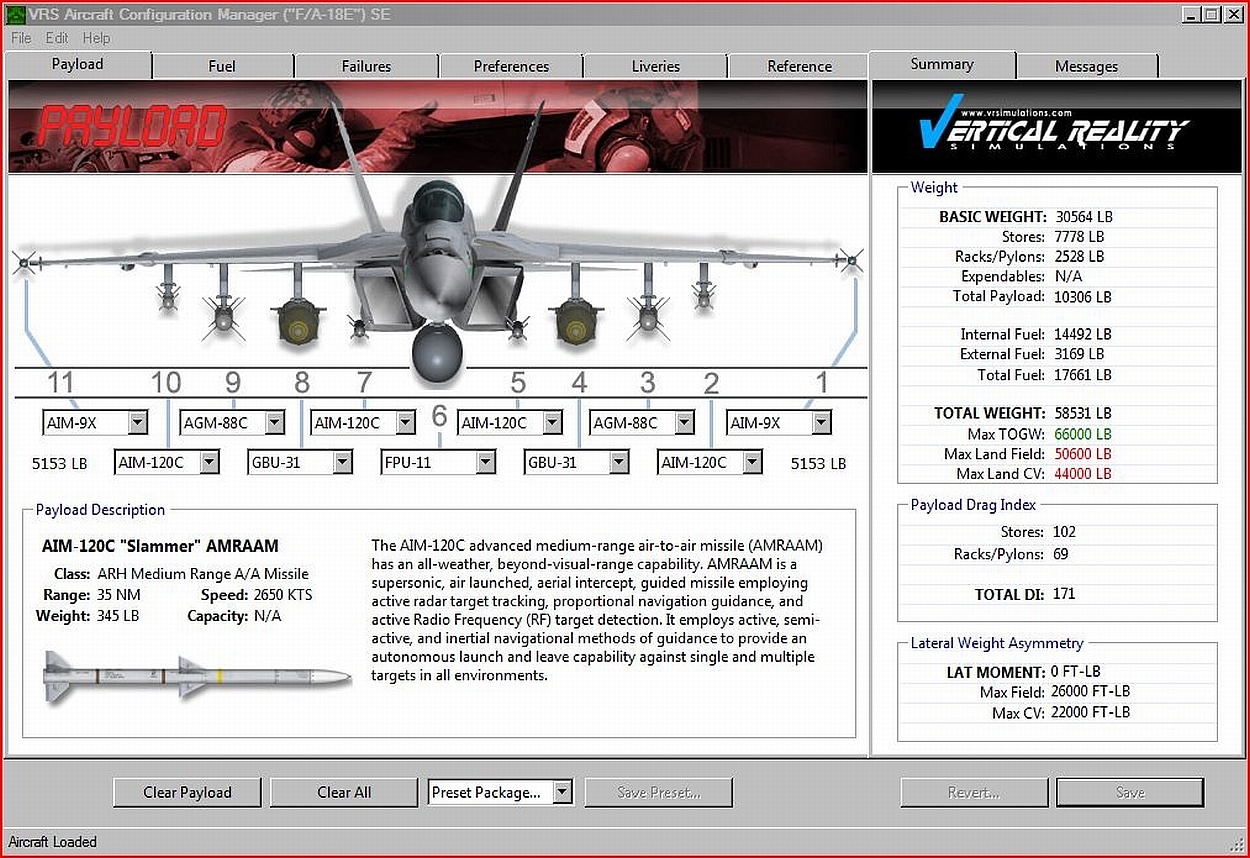Expand the station 6 FPU-11 dropdown
Screen dimensions: 1250x858
tap(485, 462)
